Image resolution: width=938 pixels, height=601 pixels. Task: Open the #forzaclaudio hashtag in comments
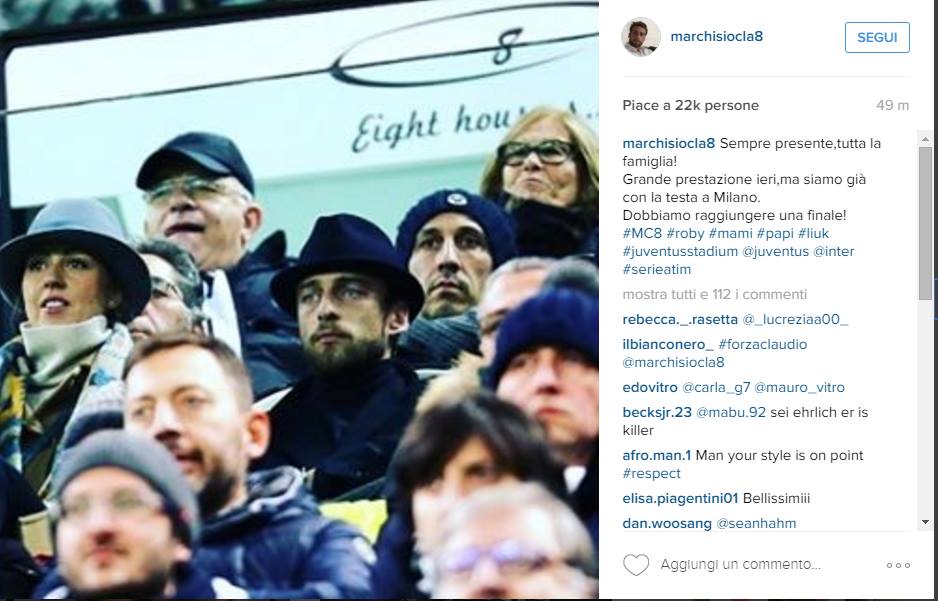pyautogui.click(x=763, y=344)
